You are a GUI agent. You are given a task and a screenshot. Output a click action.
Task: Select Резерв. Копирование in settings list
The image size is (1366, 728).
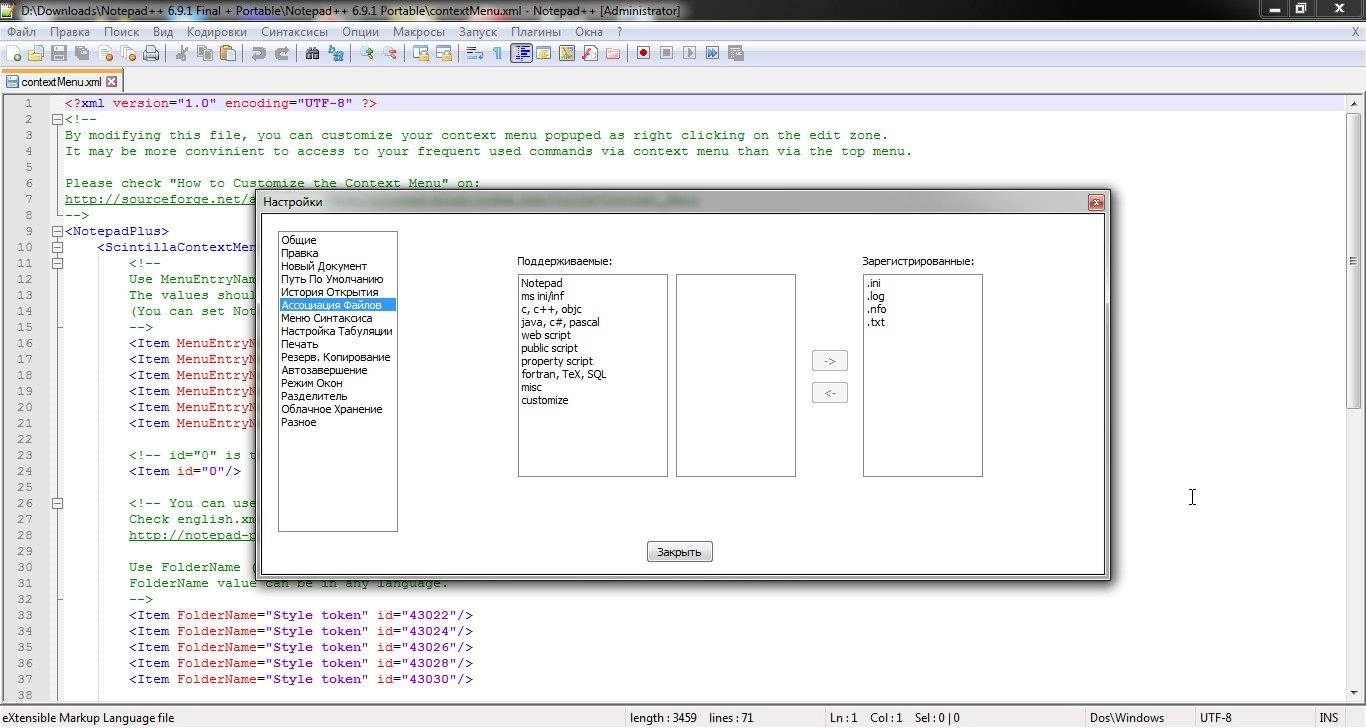click(x=337, y=357)
